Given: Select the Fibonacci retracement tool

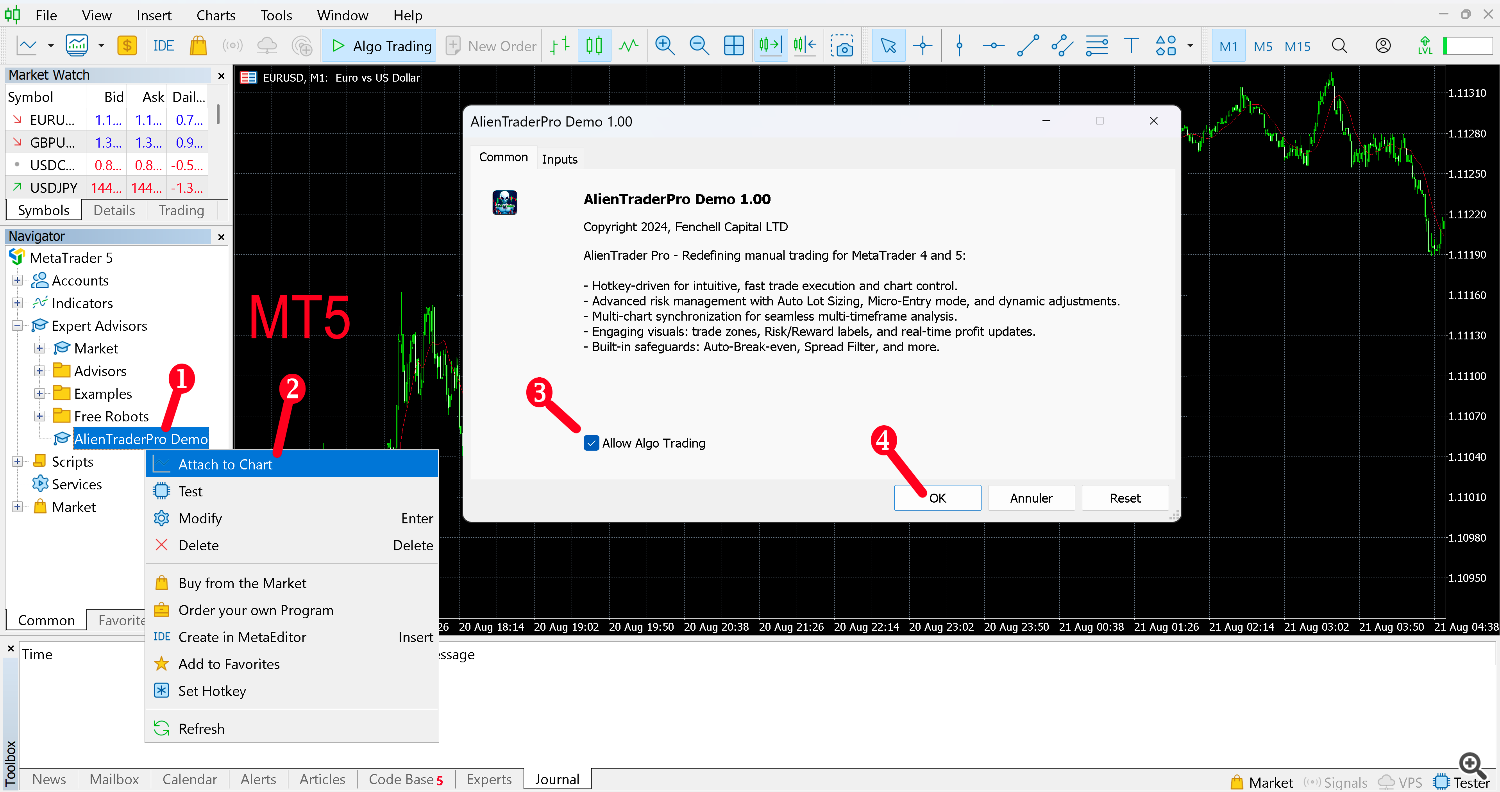Looking at the screenshot, I should click(1097, 45).
